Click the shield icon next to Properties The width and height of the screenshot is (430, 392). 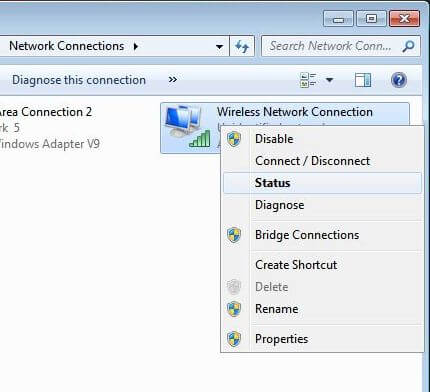pyautogui.click(x=234, y=339)
